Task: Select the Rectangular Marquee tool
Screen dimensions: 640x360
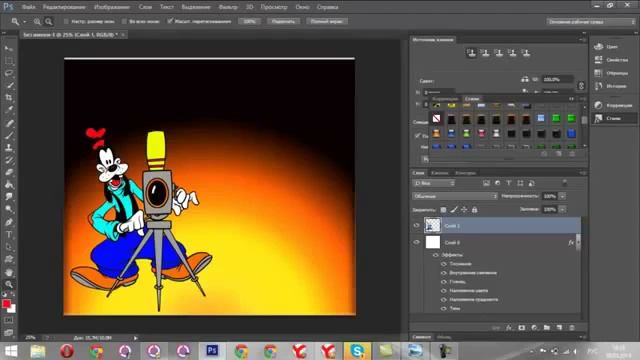Action: (x=9, y=61)
